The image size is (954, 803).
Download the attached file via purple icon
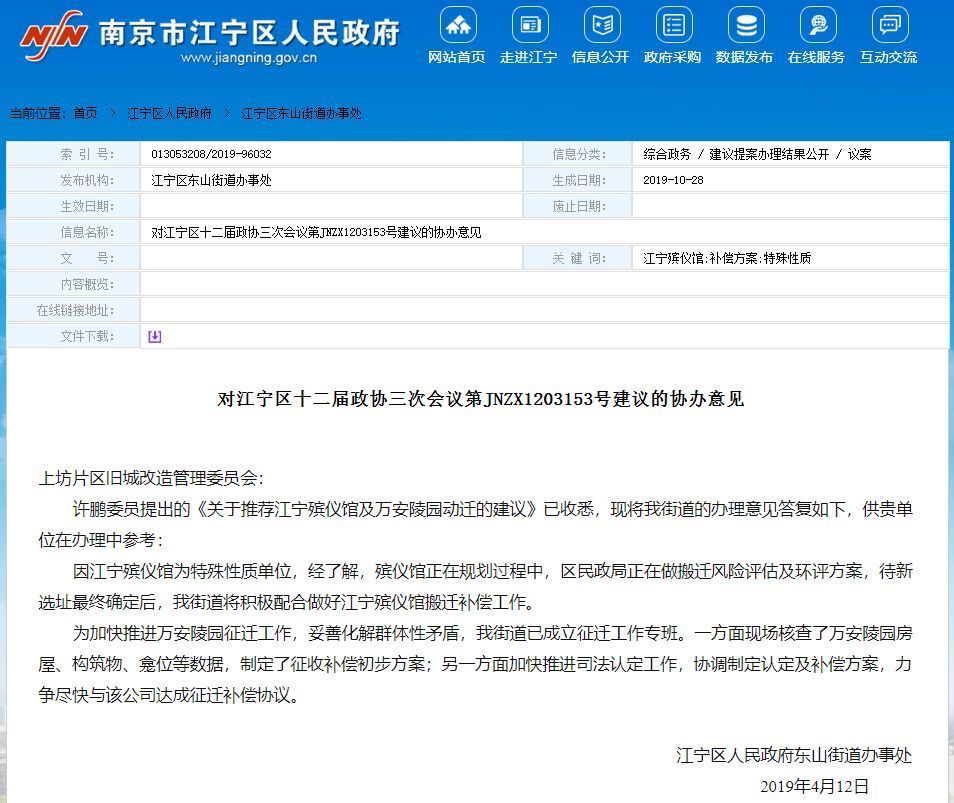point(155,336)
